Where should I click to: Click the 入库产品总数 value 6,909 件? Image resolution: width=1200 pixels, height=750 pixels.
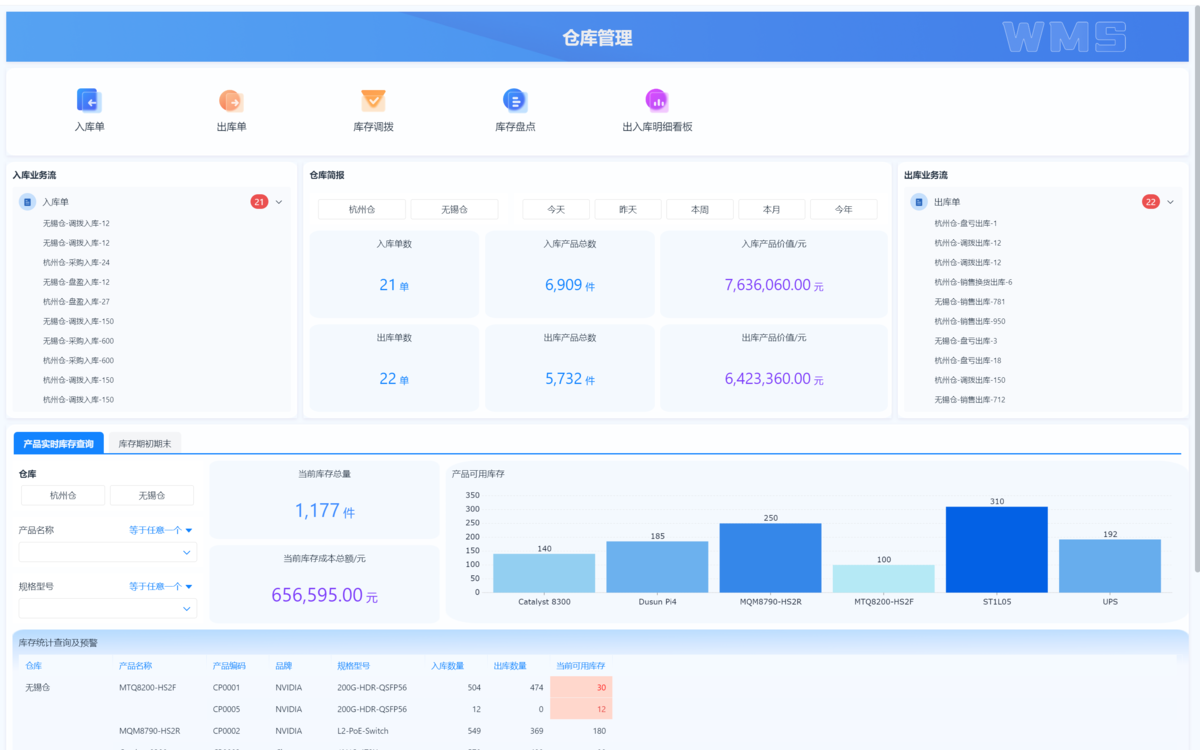pyautogui.click(x=570, y=285)
